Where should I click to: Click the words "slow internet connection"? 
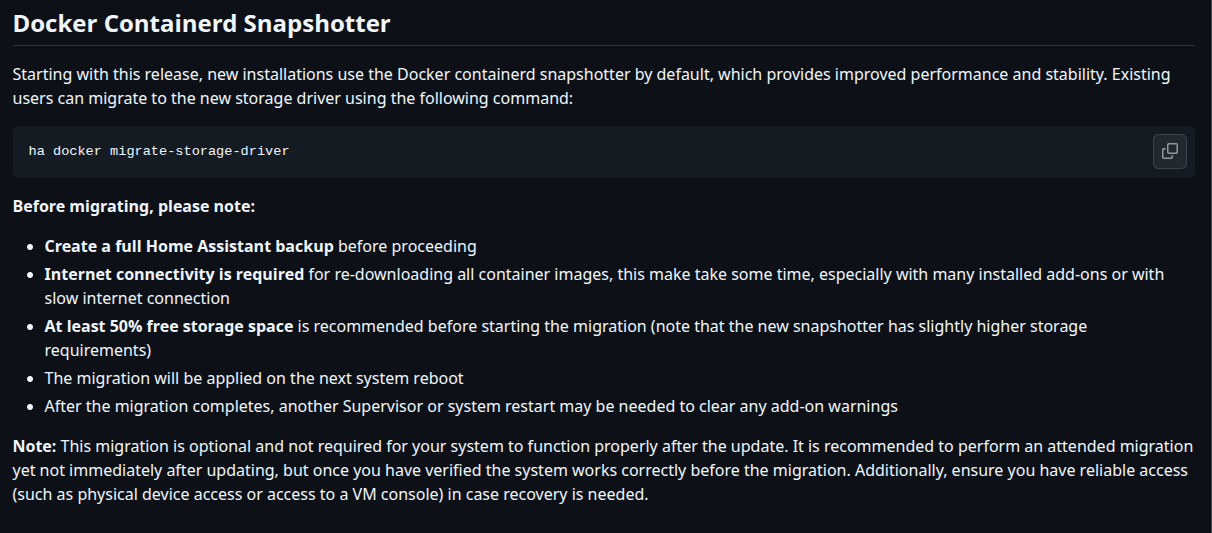tap(137, 298)
